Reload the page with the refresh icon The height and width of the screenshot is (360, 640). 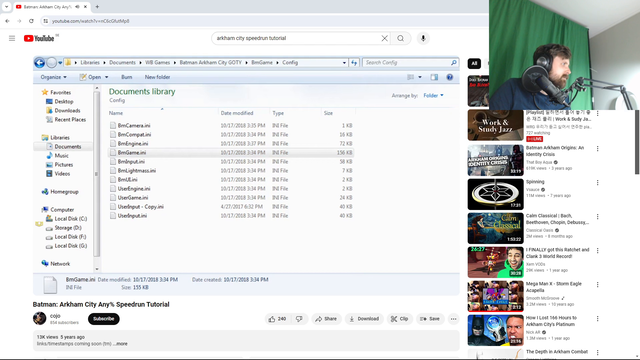coord(31,21)
